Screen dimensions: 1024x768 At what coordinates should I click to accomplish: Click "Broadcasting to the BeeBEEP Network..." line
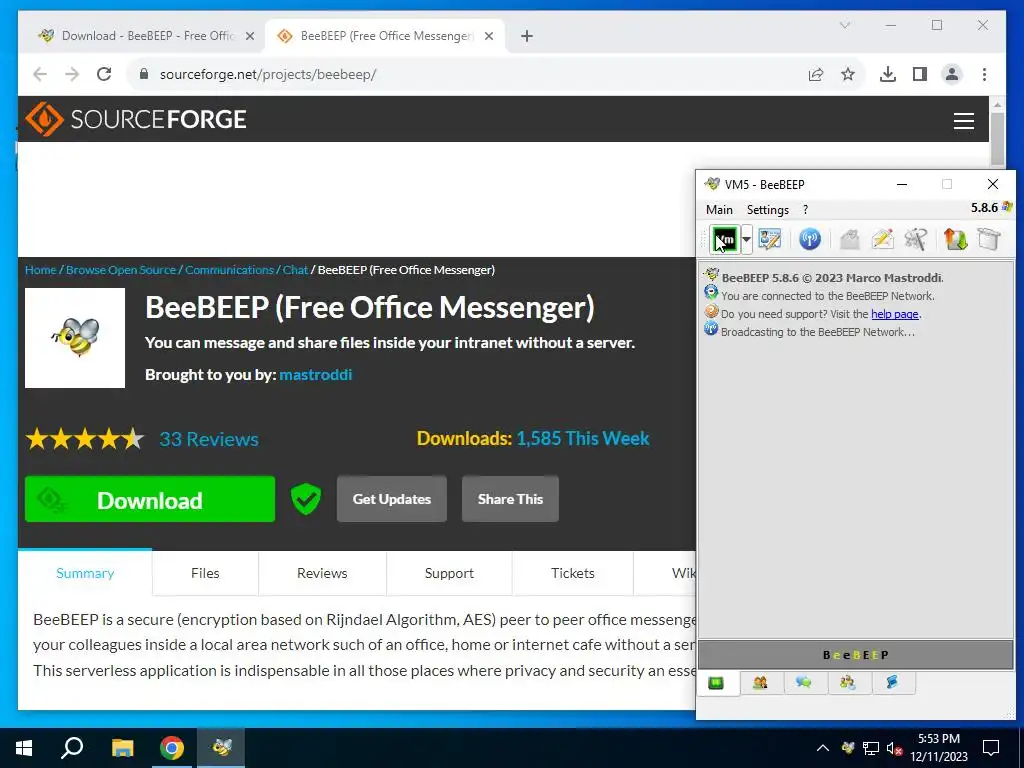(x=818, y=332)
